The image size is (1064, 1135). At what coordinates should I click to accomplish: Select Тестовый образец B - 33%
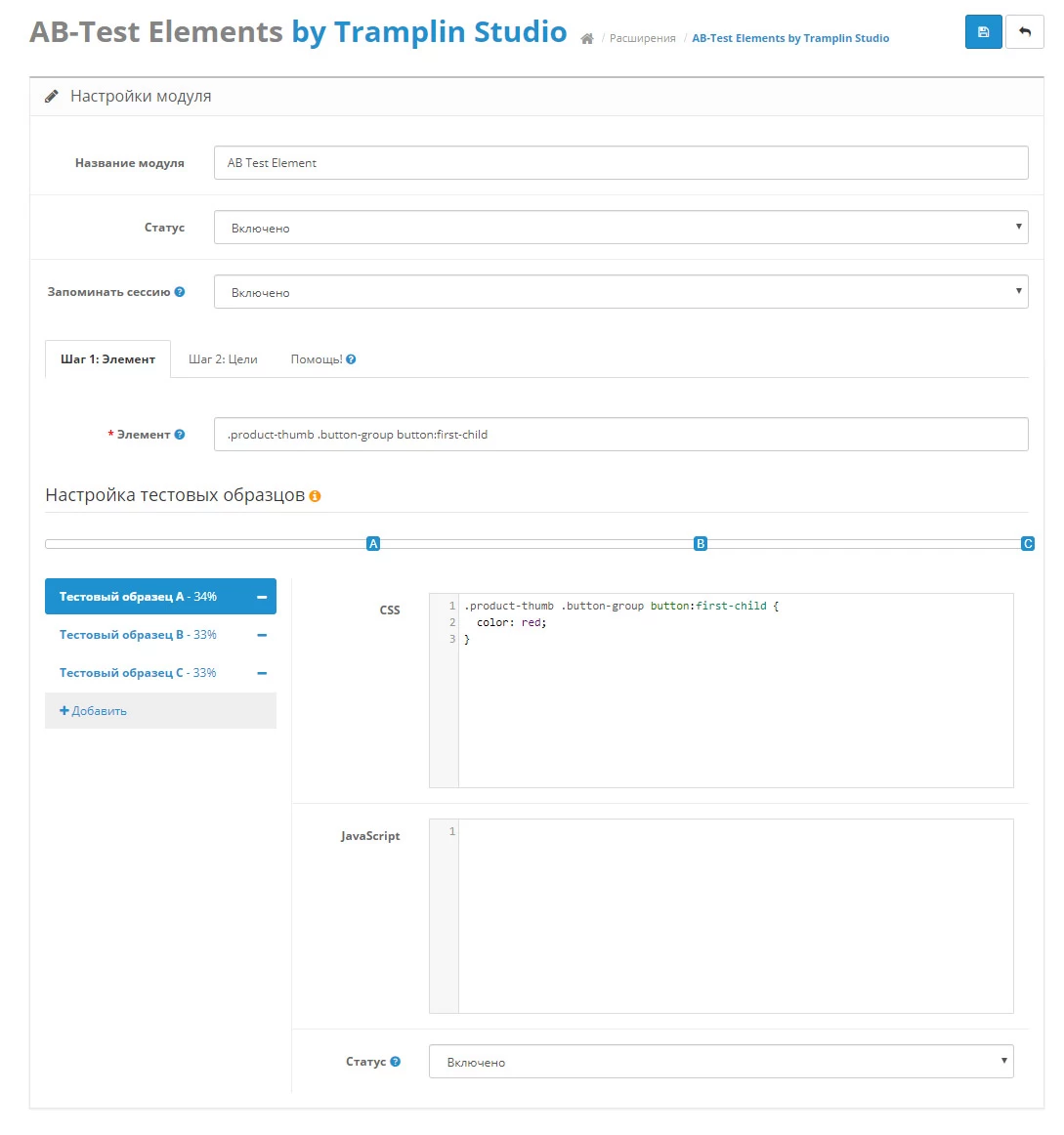tap(161, 635)
